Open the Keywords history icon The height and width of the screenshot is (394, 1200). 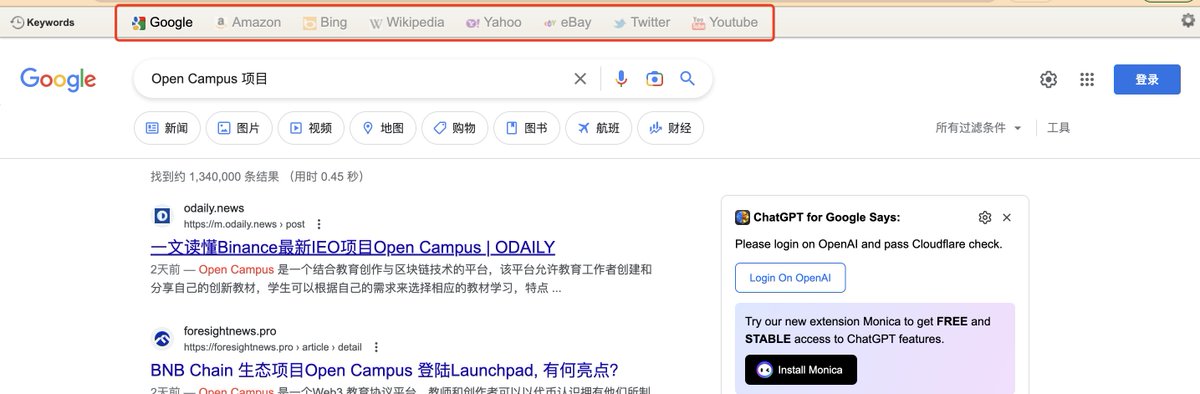17,22
